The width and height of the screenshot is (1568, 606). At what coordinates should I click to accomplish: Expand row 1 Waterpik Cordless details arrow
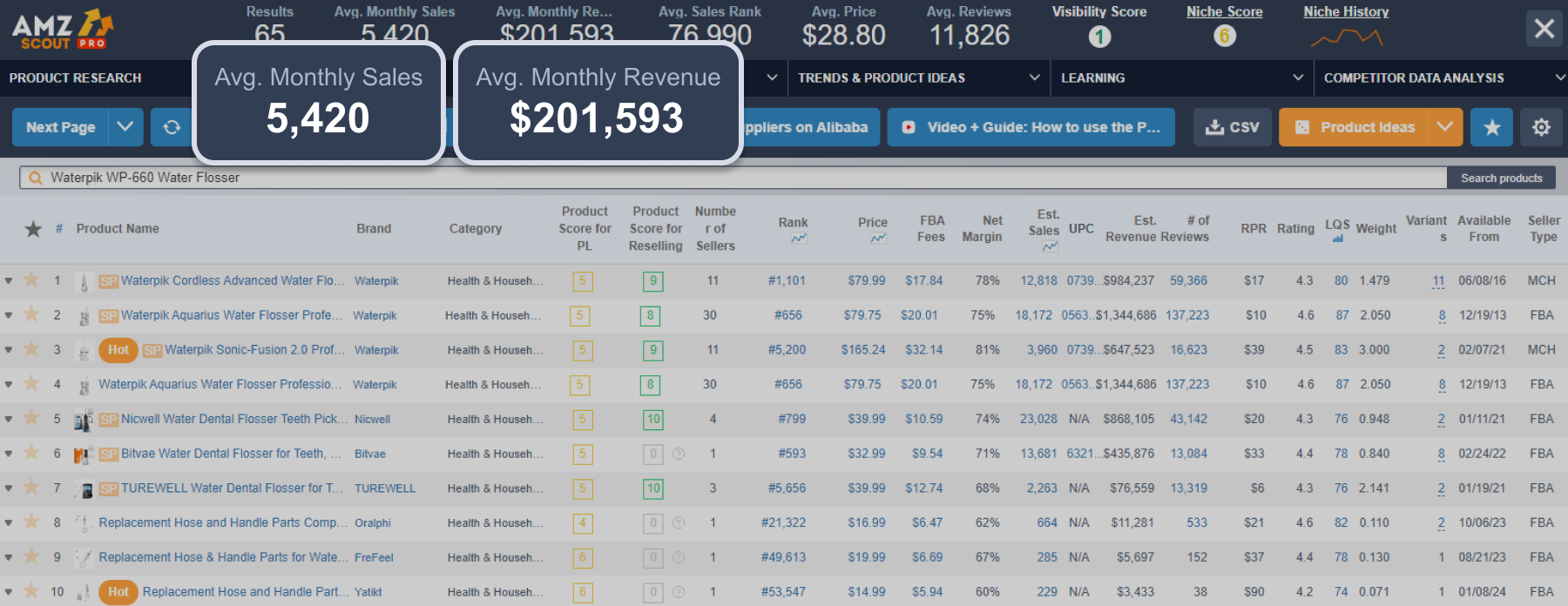click(9, 281)
